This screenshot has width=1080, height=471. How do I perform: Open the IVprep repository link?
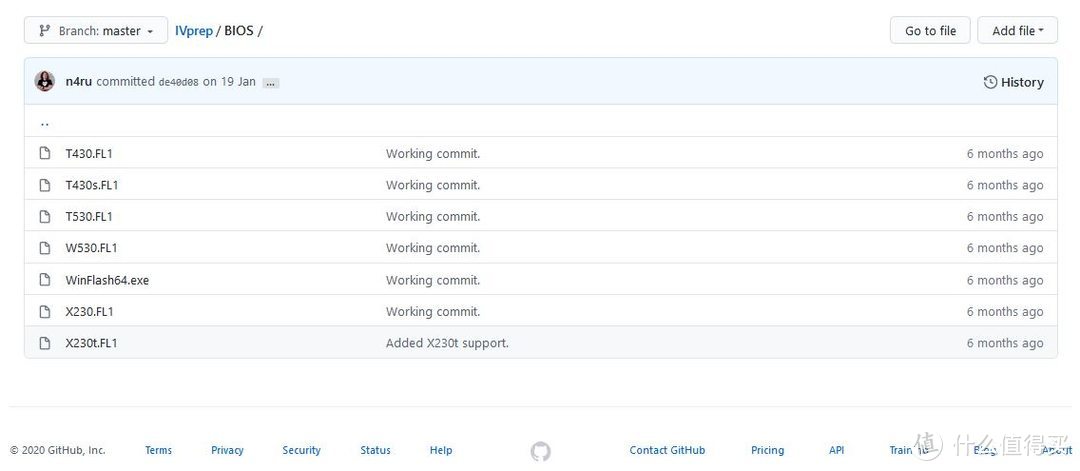[194, 31]
